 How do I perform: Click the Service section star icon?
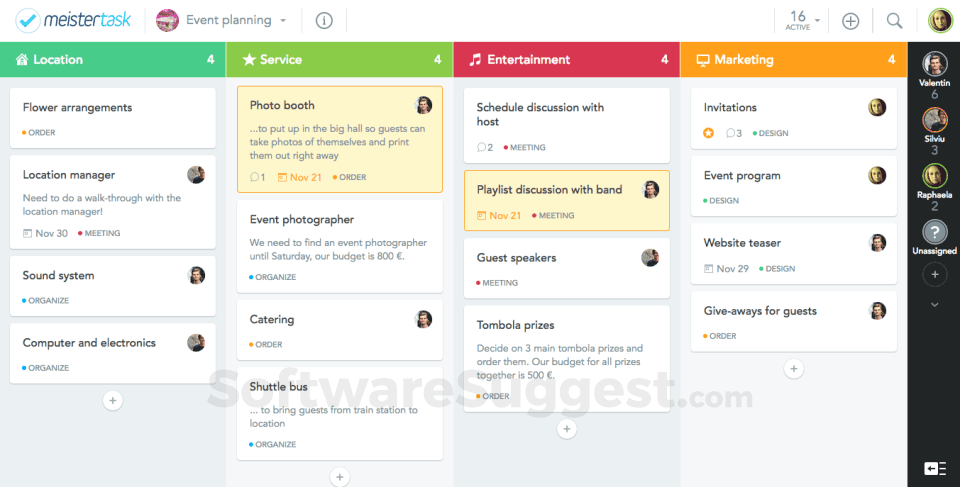click(249, 59)
